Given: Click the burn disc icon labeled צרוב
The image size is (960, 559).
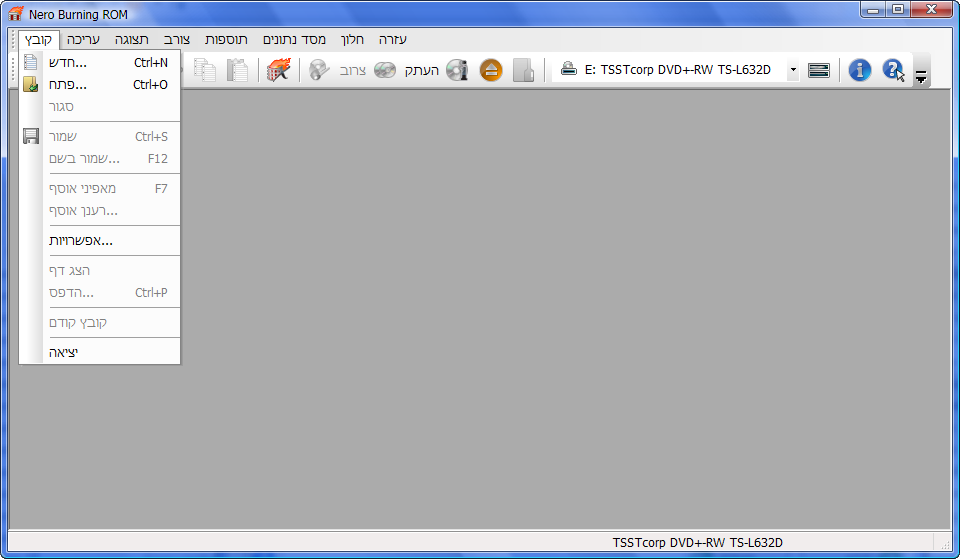Looking at the screenshot, I should pos(319,70).
